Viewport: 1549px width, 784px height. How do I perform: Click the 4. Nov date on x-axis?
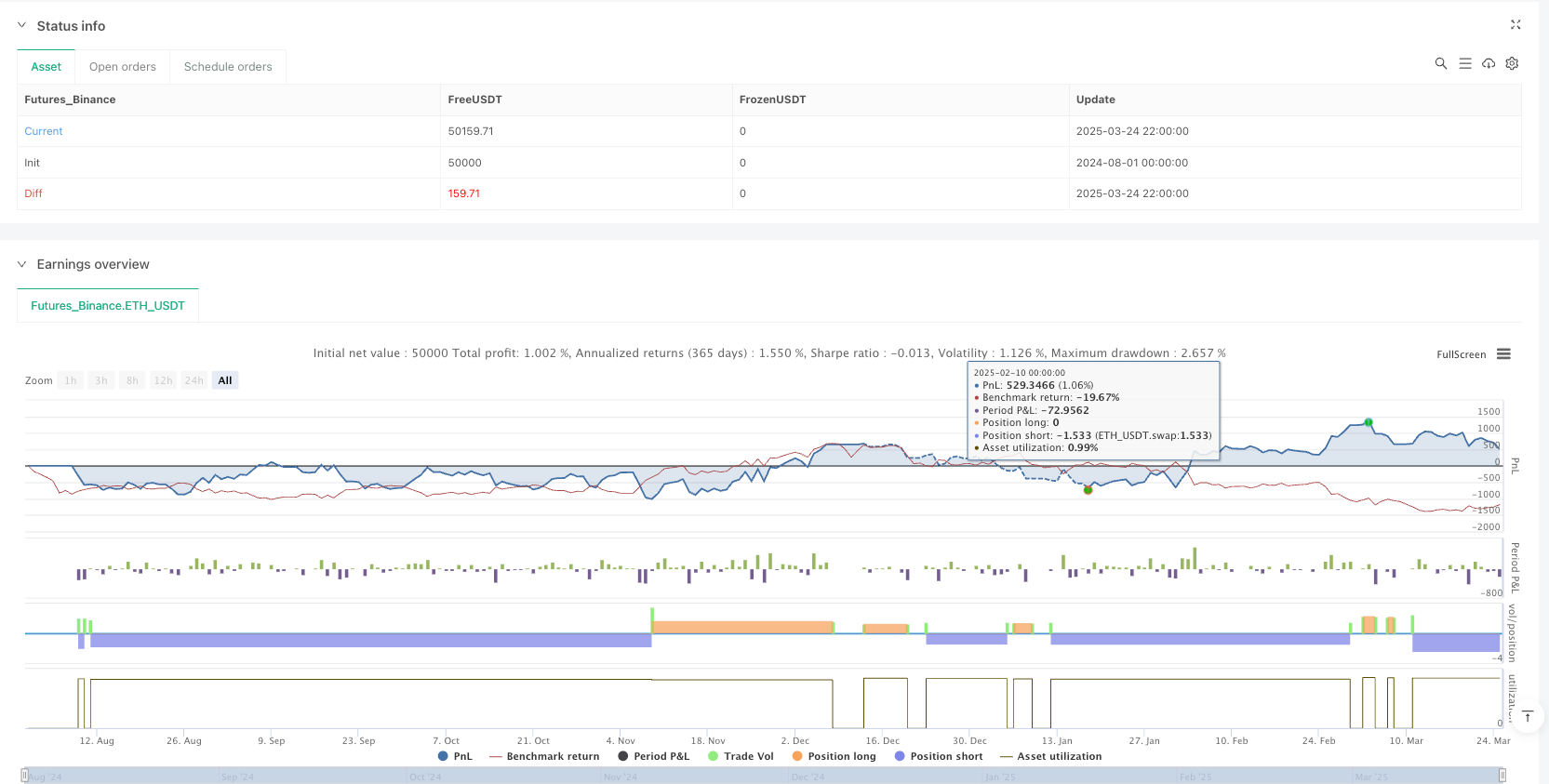(621, 741)
